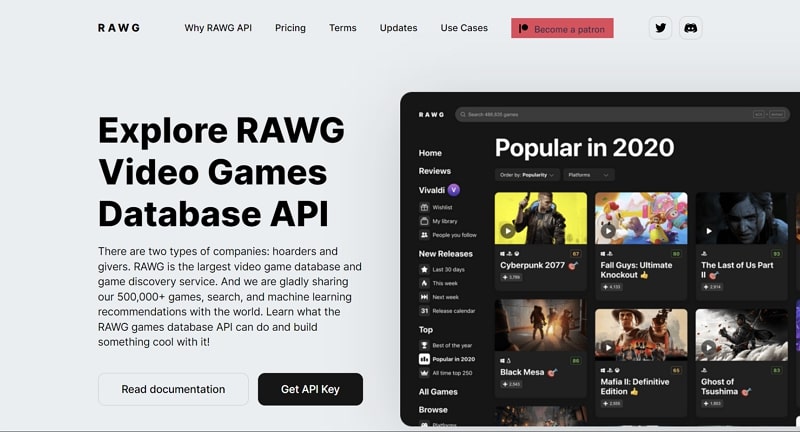The image size is (800, 432).
Task: Play Mafia II Definitive Edition video
Action: [608, 347]
